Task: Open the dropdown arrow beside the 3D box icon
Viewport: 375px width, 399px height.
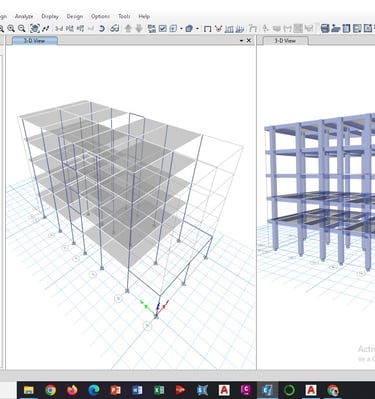Action: pyautogui.click(x=197, y=29)
